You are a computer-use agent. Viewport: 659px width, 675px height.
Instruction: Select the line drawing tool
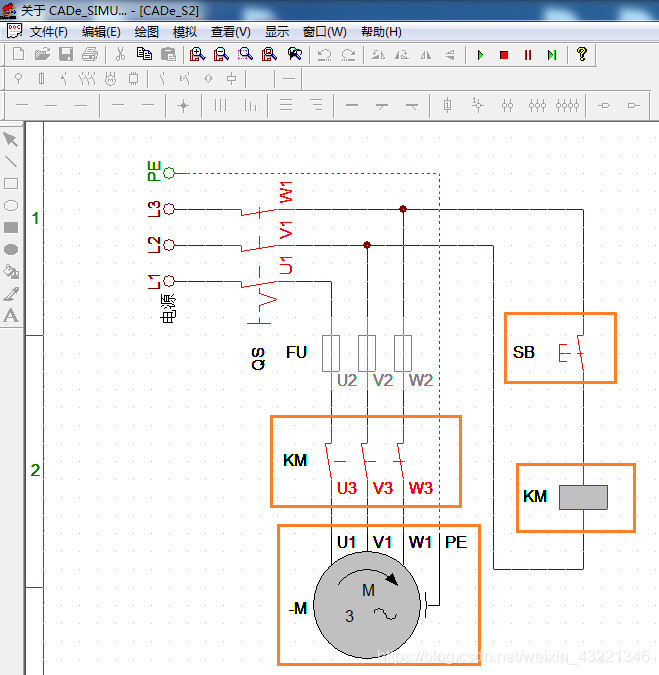click(11, 161)
